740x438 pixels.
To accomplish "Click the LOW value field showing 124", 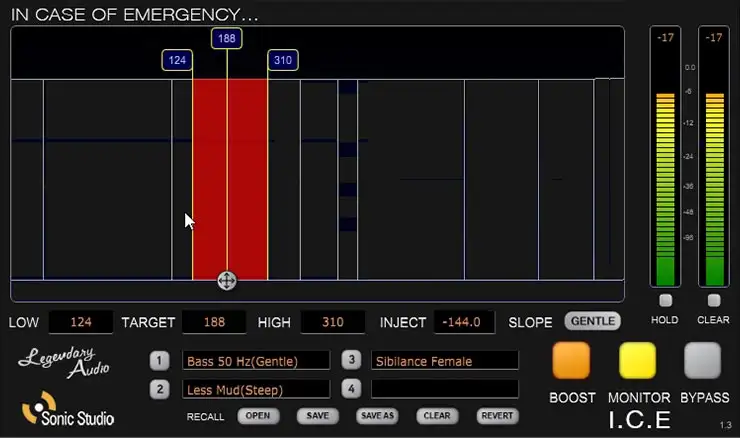I will (x=81, y=322).
